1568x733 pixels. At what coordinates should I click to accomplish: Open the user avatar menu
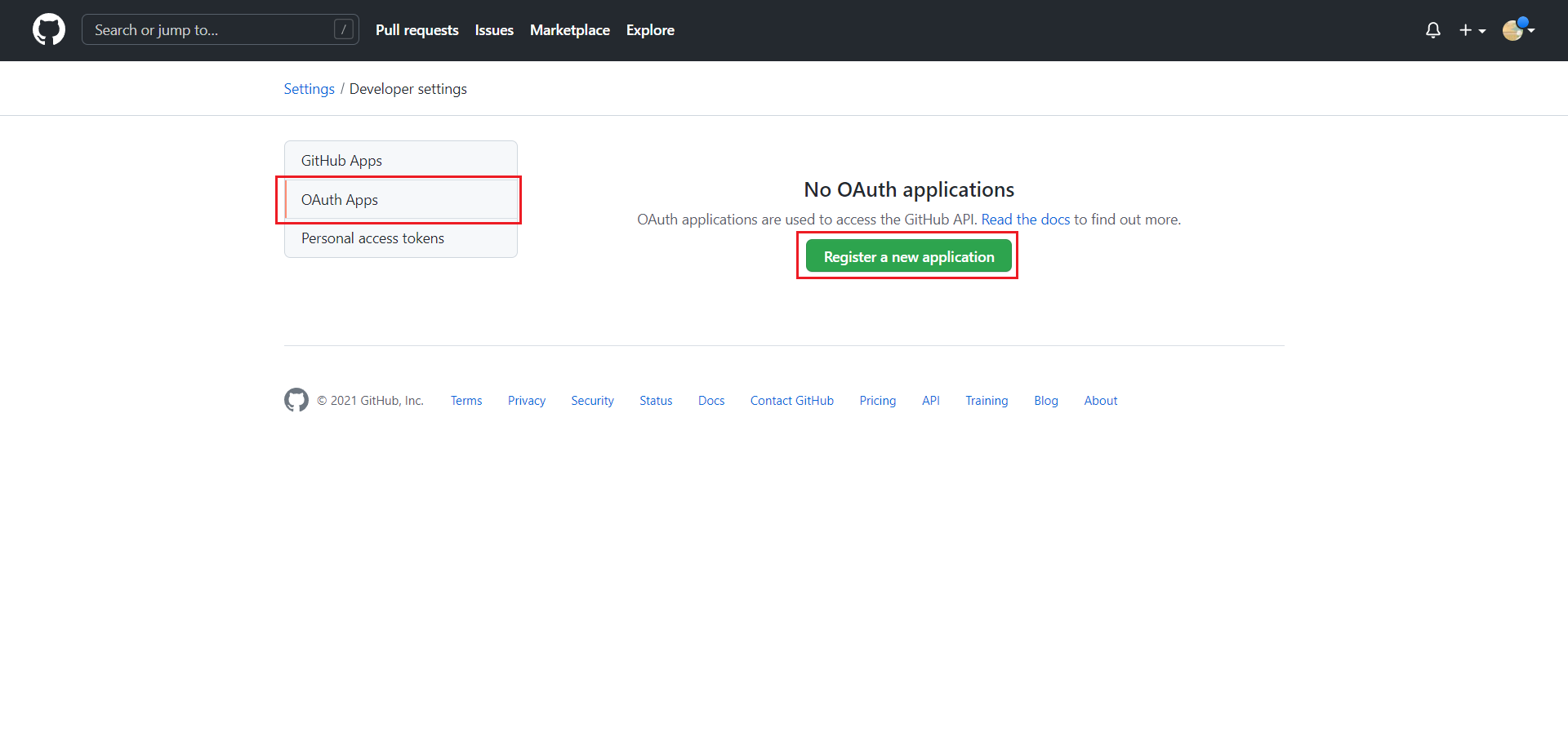pos(1518,29)
